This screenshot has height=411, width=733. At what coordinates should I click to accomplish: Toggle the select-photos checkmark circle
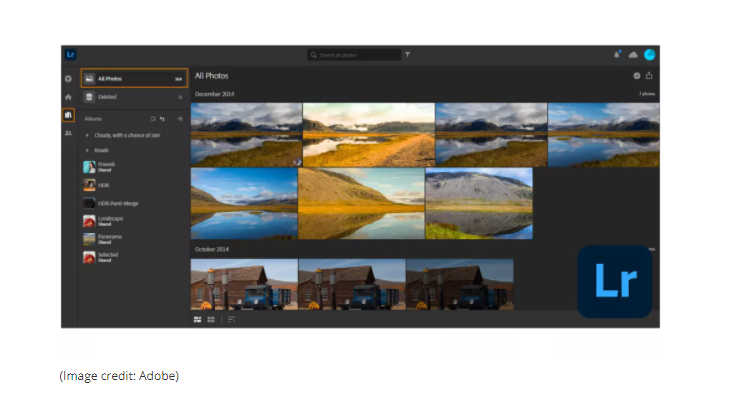pyautogui.click(x=636, y=76)
